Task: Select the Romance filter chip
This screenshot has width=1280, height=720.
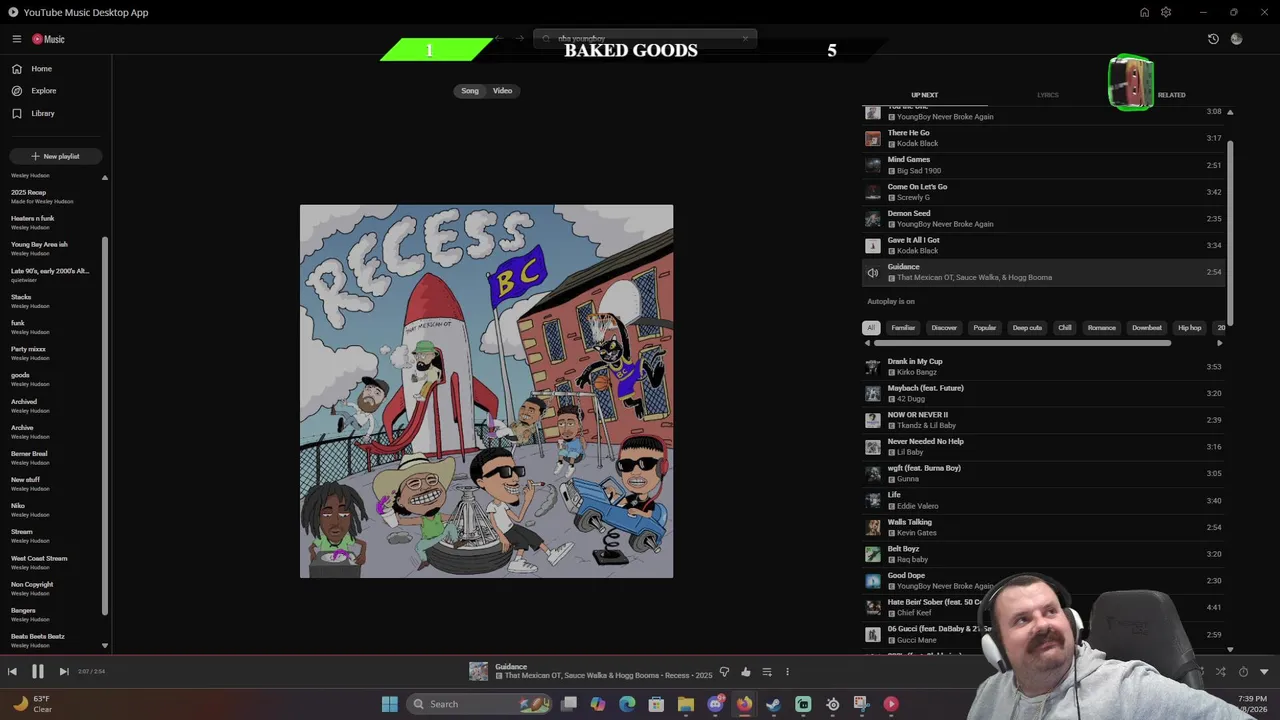Action: click(1101, 328)
